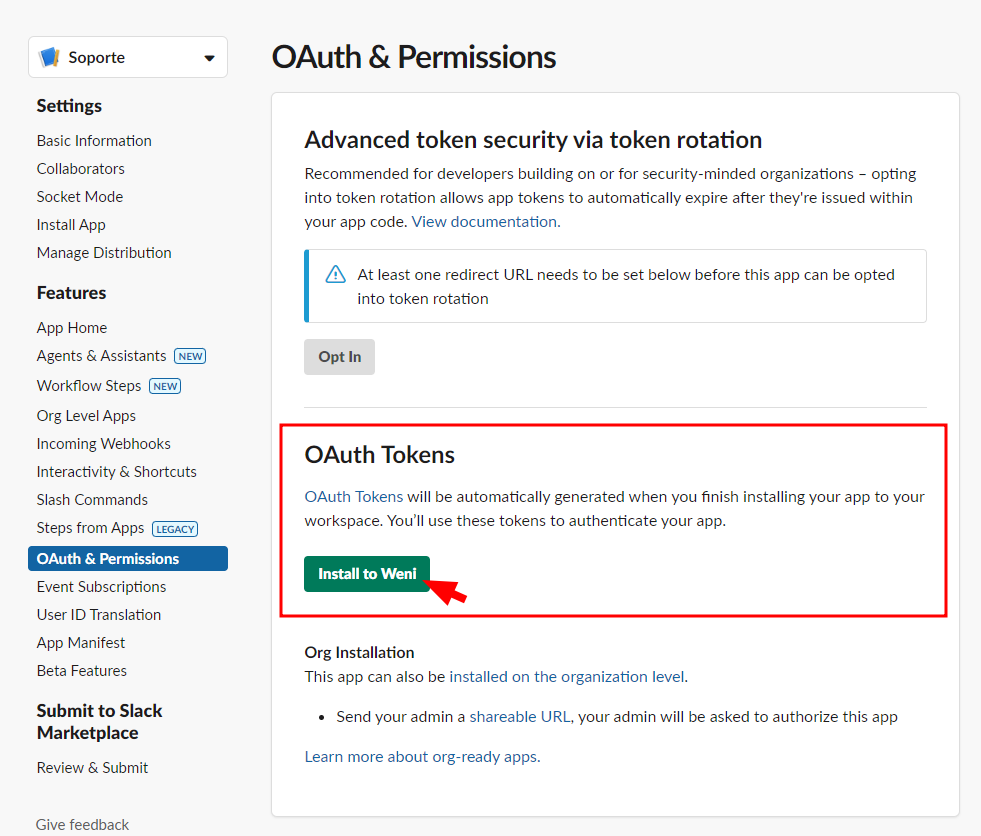
Task: Open Learn more about org-ready apps link
Action: tap(422, 757)
